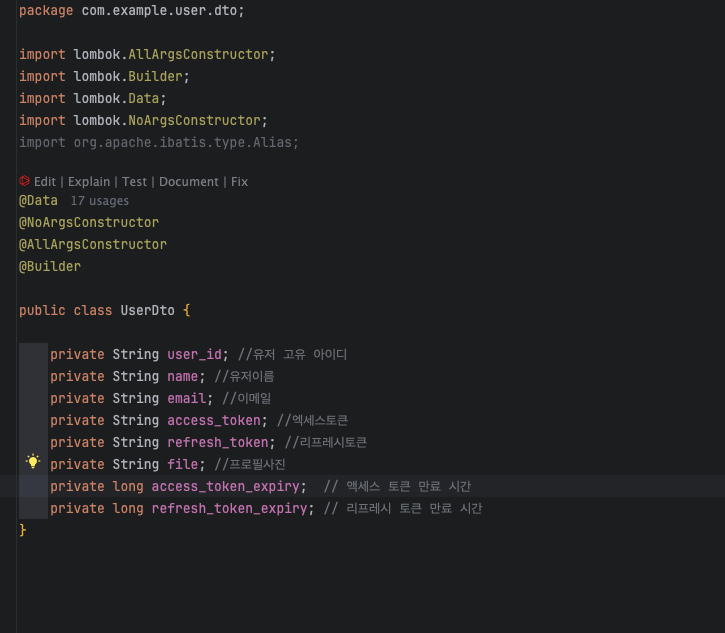Click the @Builder annotation

point(50,266)
